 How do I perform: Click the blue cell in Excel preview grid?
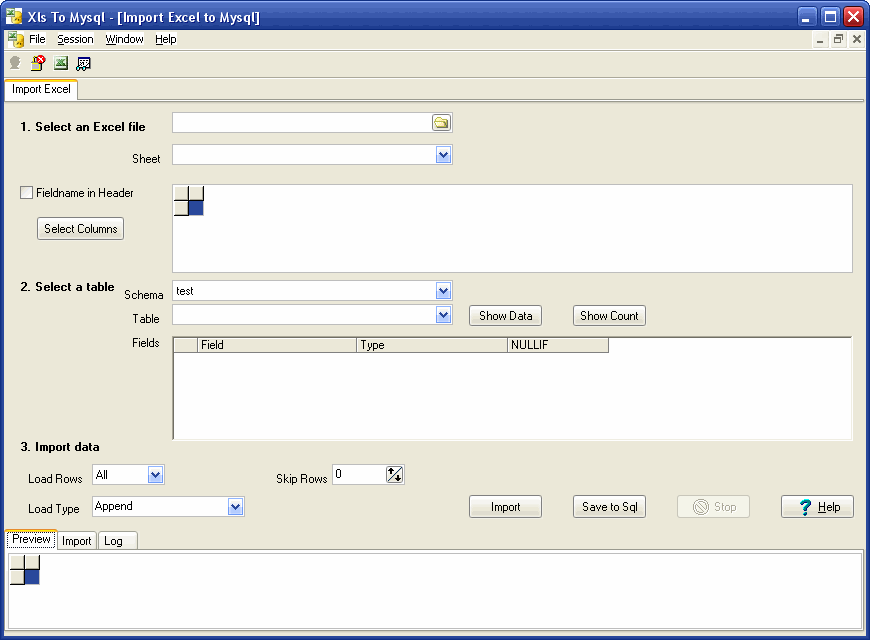(196, 208)
